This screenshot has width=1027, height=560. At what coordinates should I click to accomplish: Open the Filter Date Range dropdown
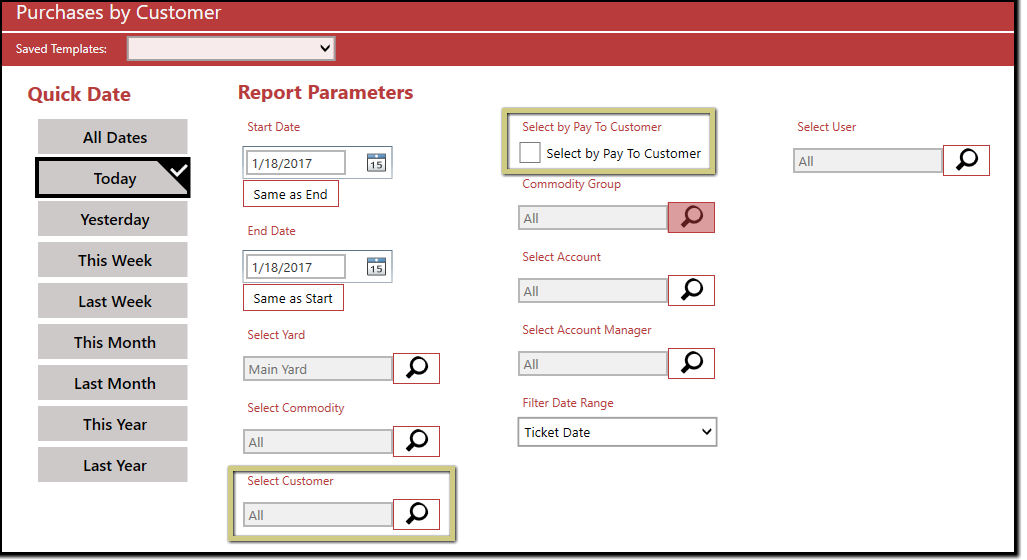(617, 432)
